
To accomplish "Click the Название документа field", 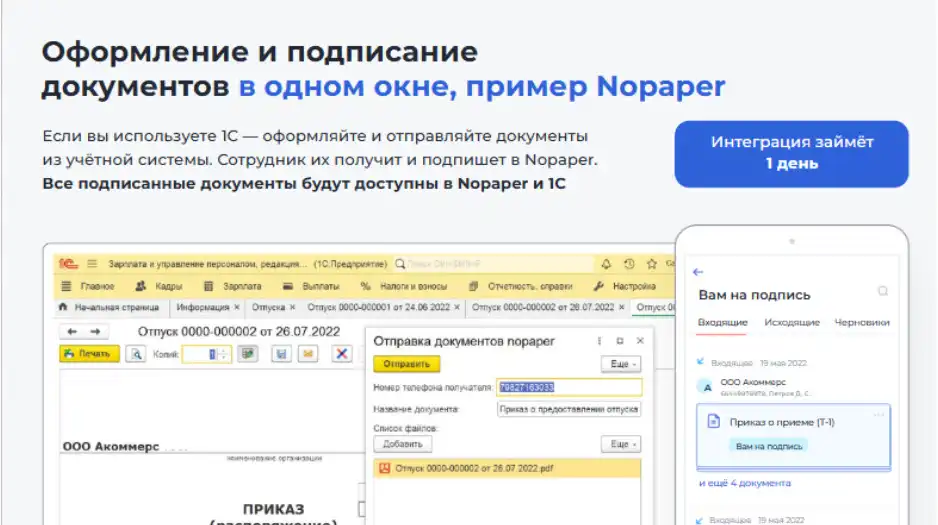I will pos(569,410).
